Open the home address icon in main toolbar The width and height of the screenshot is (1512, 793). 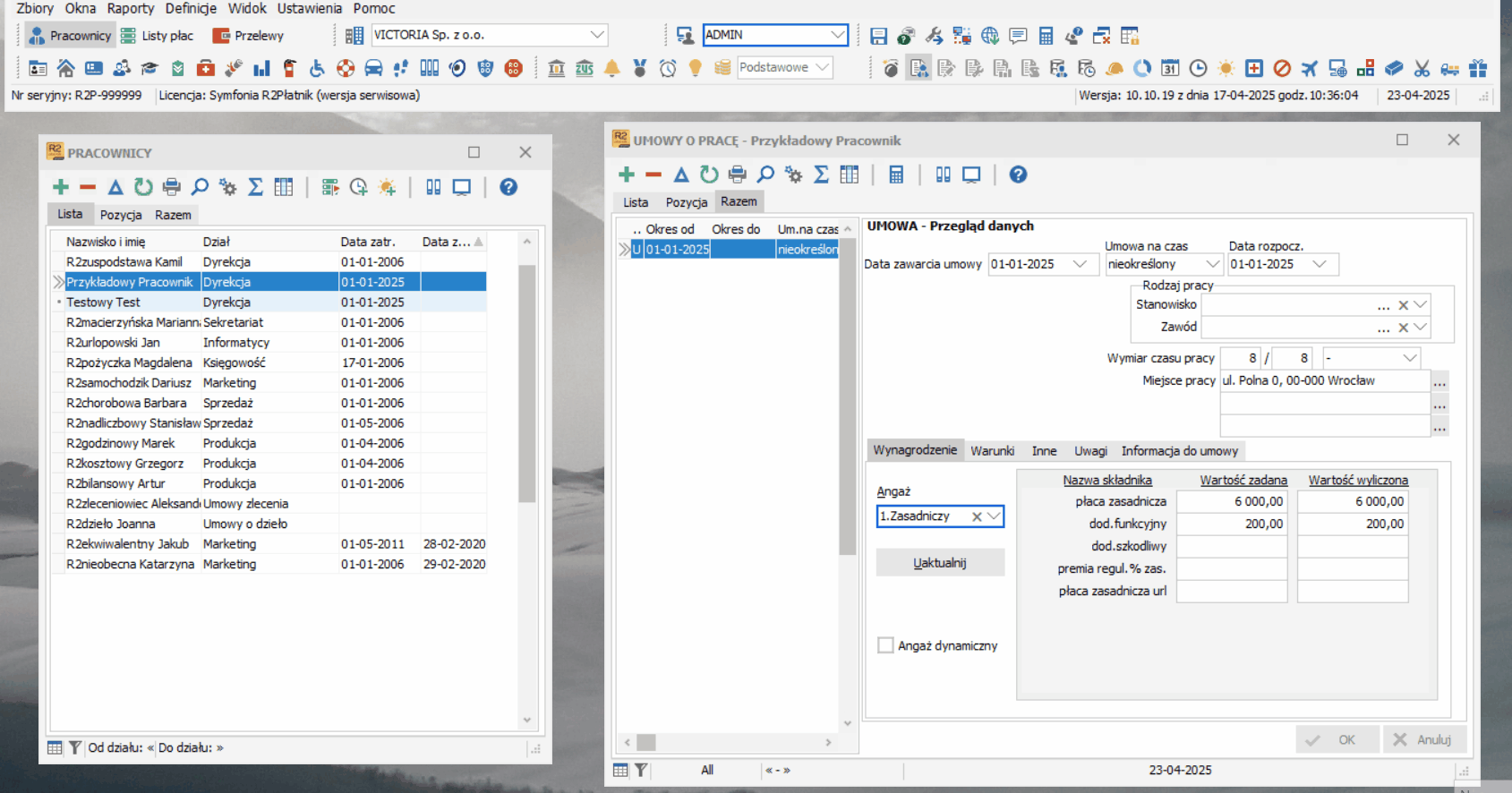click(x=65, y=68)
